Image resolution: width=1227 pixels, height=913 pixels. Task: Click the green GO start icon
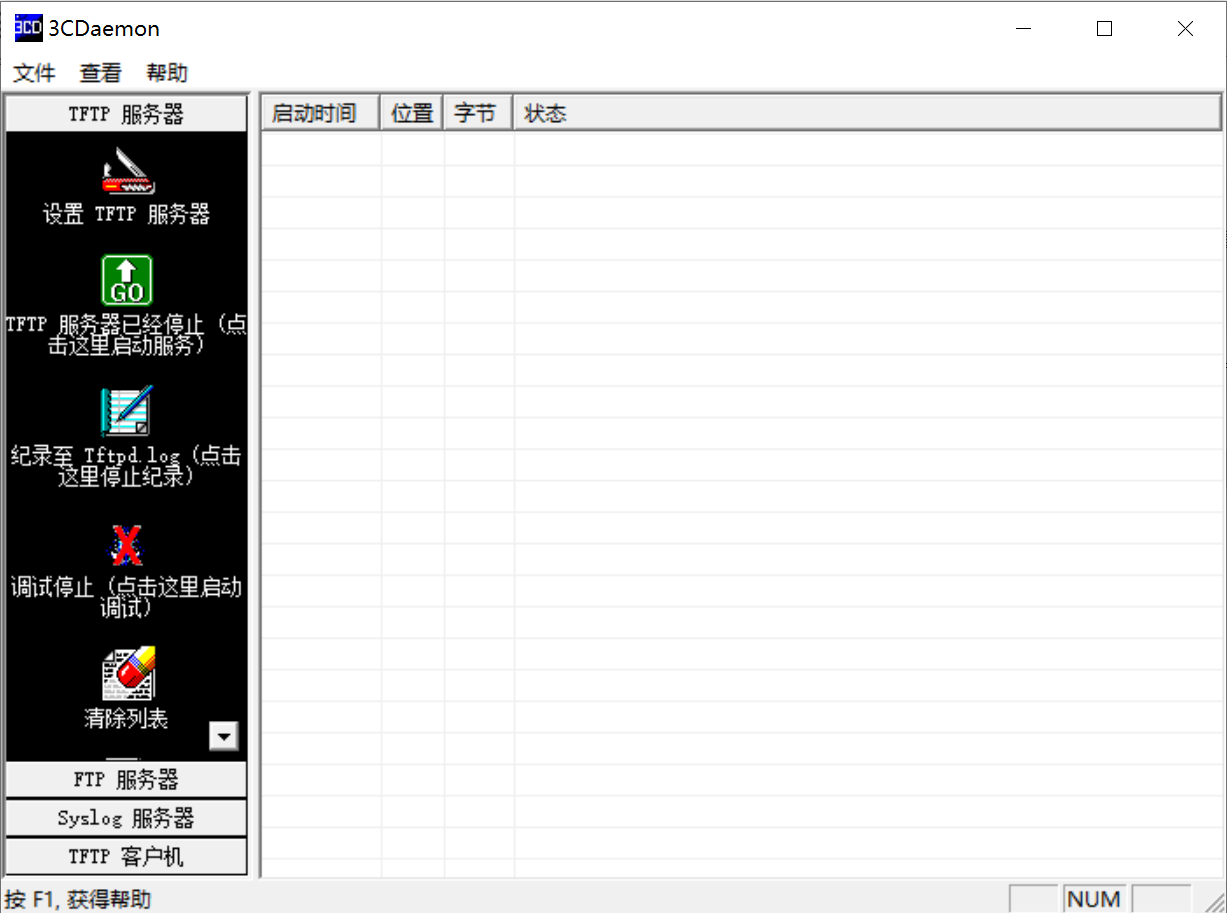coord(127,280)
